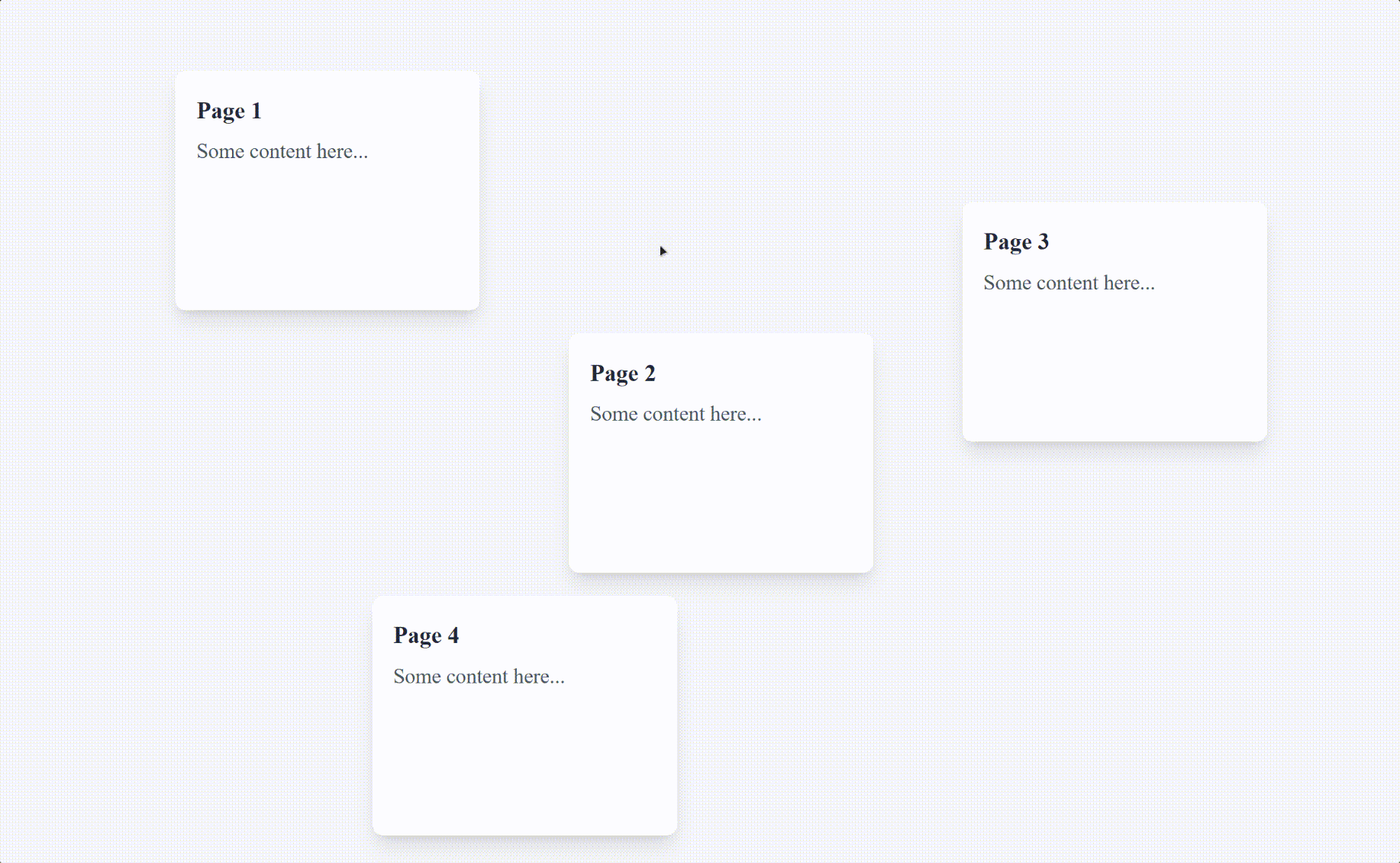Click empty area inside Page 1 card

(327, 237)
